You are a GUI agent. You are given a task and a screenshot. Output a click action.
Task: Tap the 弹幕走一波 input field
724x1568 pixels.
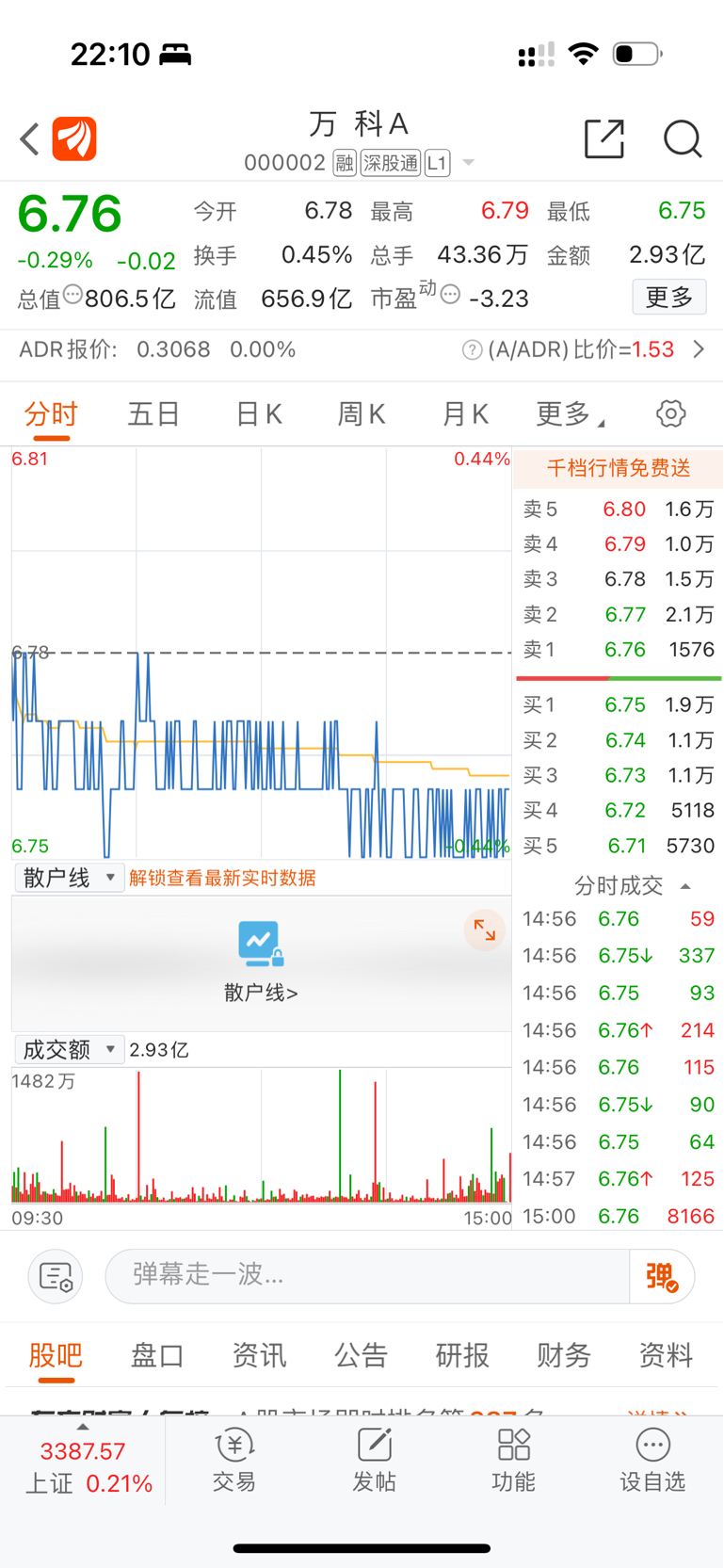367,1276
